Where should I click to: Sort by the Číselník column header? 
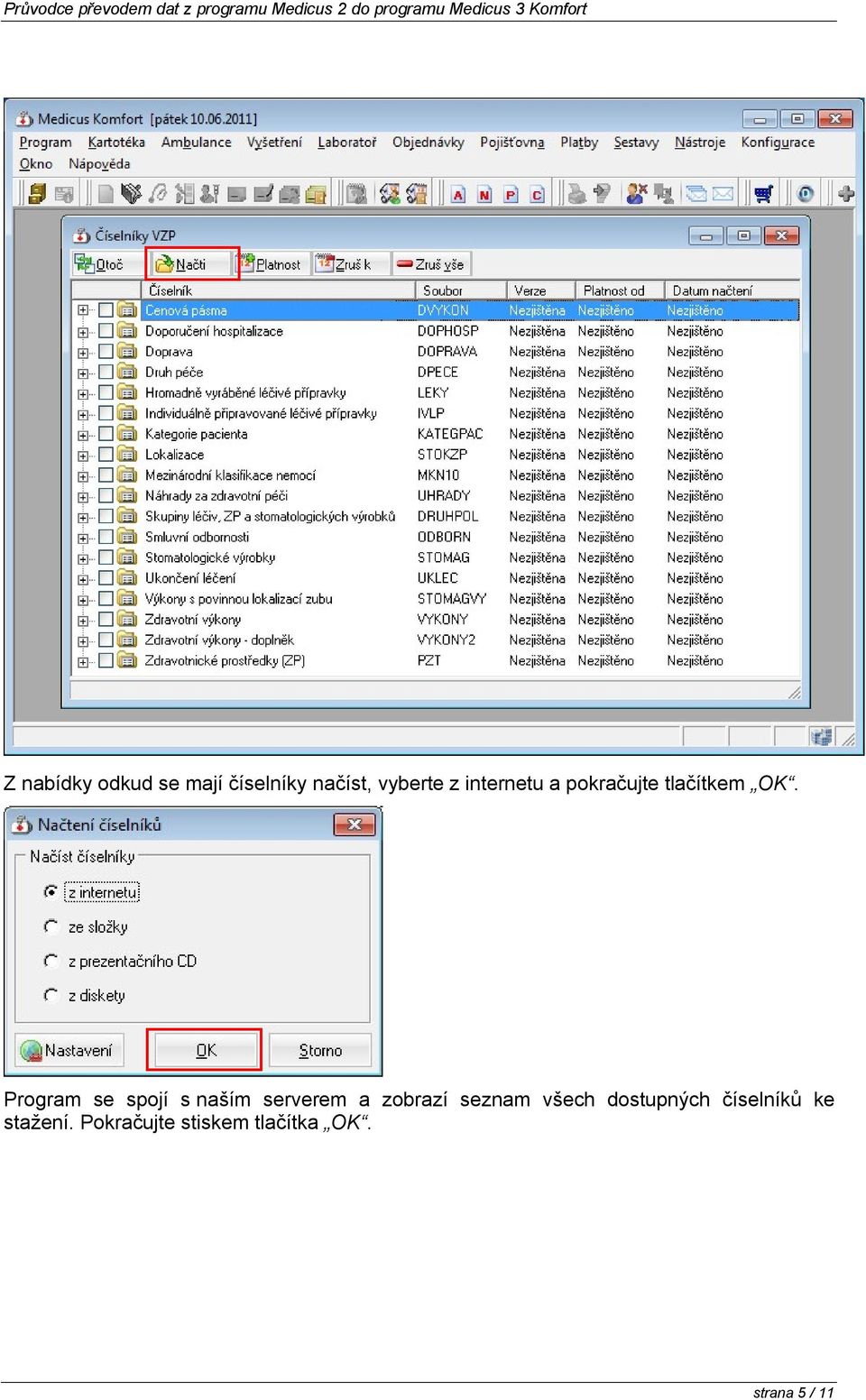[277, 290]
